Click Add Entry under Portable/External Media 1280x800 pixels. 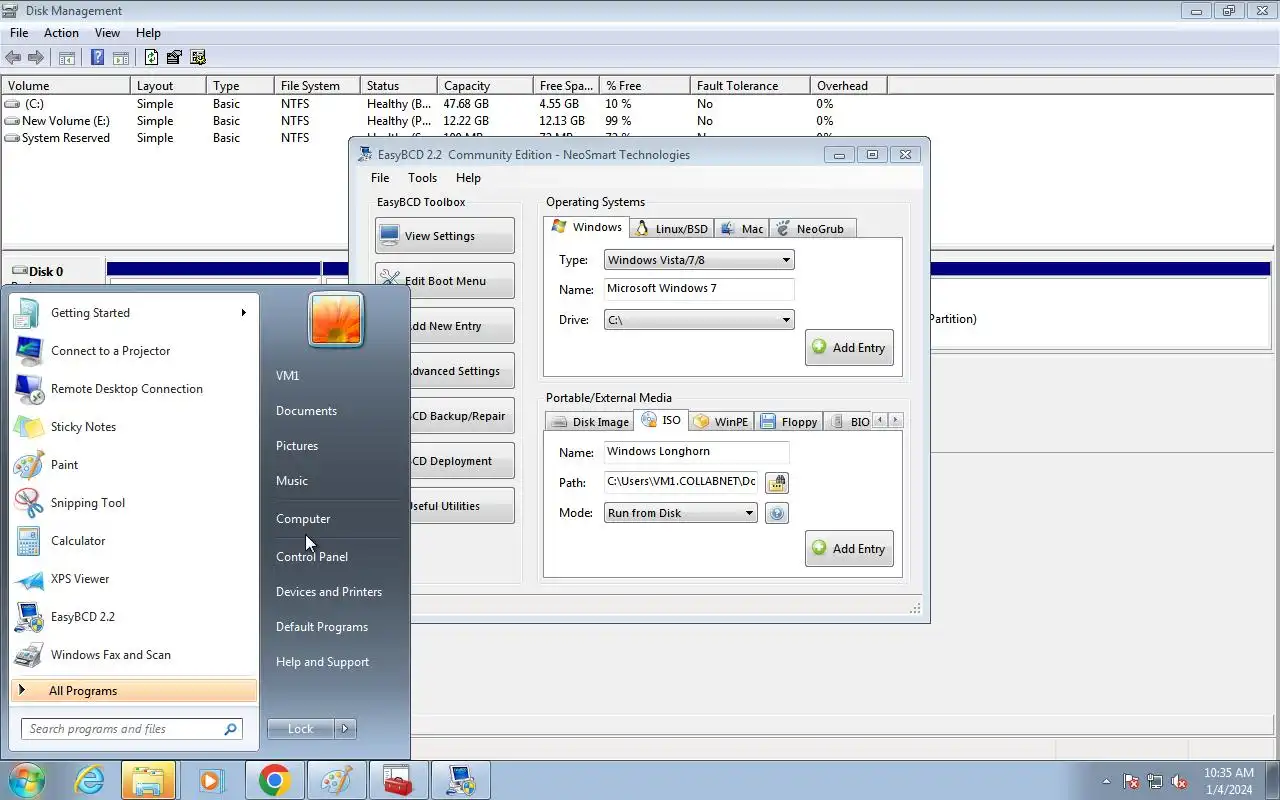pos(849,549)
